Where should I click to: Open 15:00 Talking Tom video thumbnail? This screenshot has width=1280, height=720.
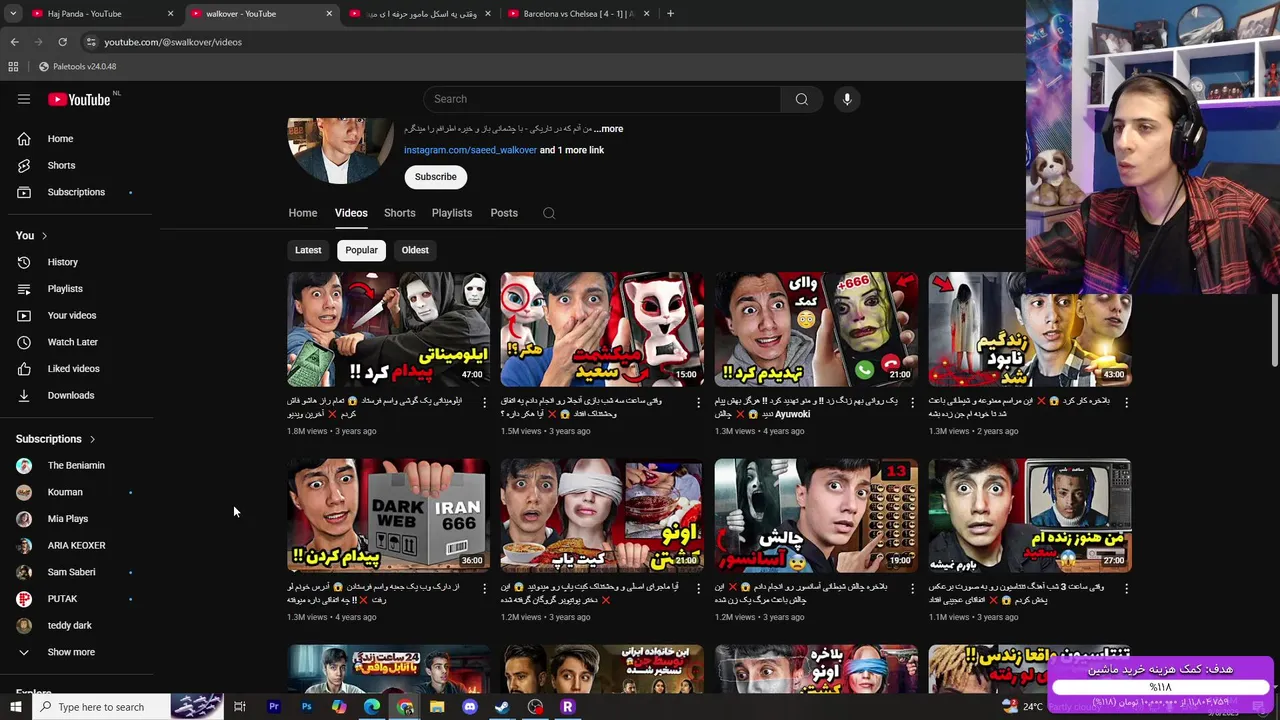[x=602, y=329]
